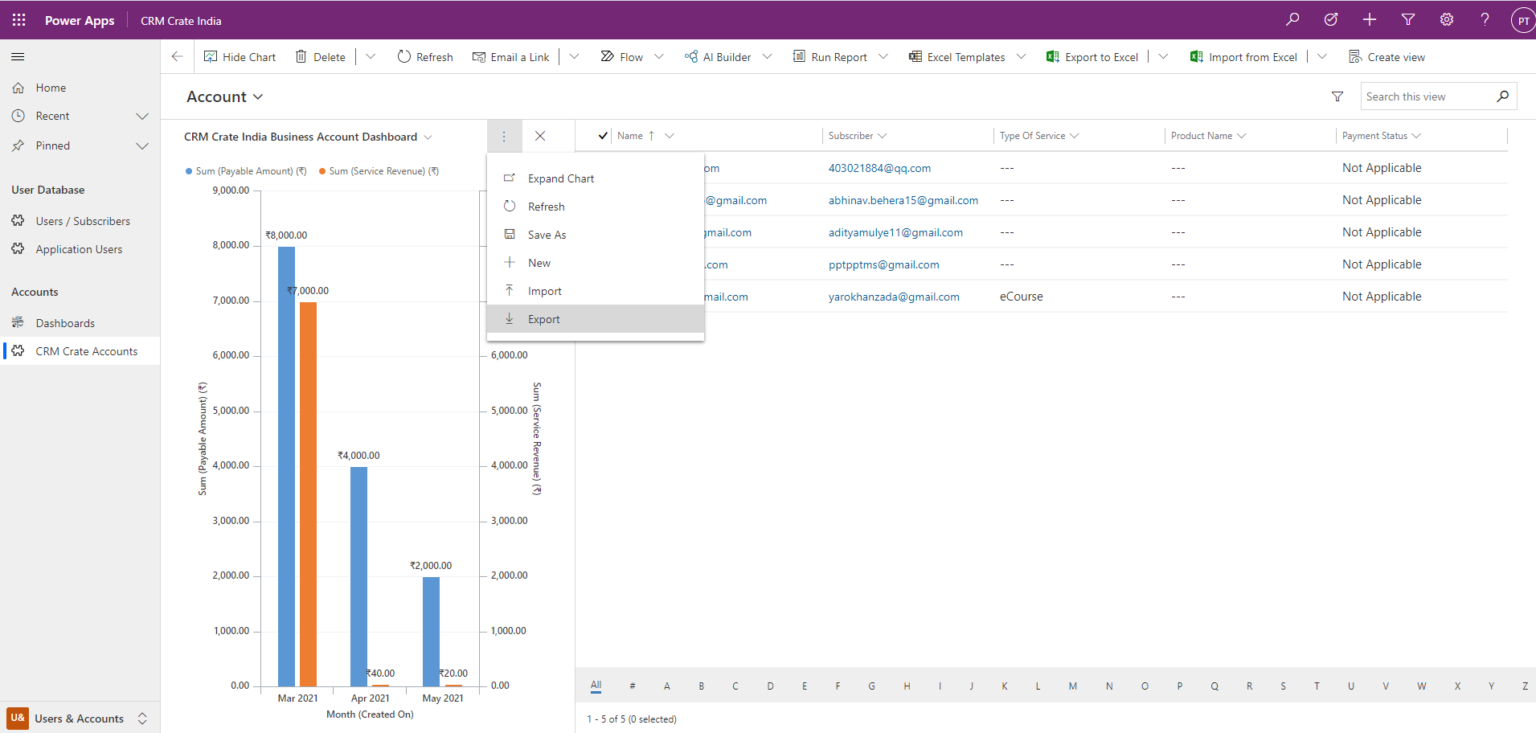Open the settings gear icon
1536x733 pixels.
[1446, 19]
